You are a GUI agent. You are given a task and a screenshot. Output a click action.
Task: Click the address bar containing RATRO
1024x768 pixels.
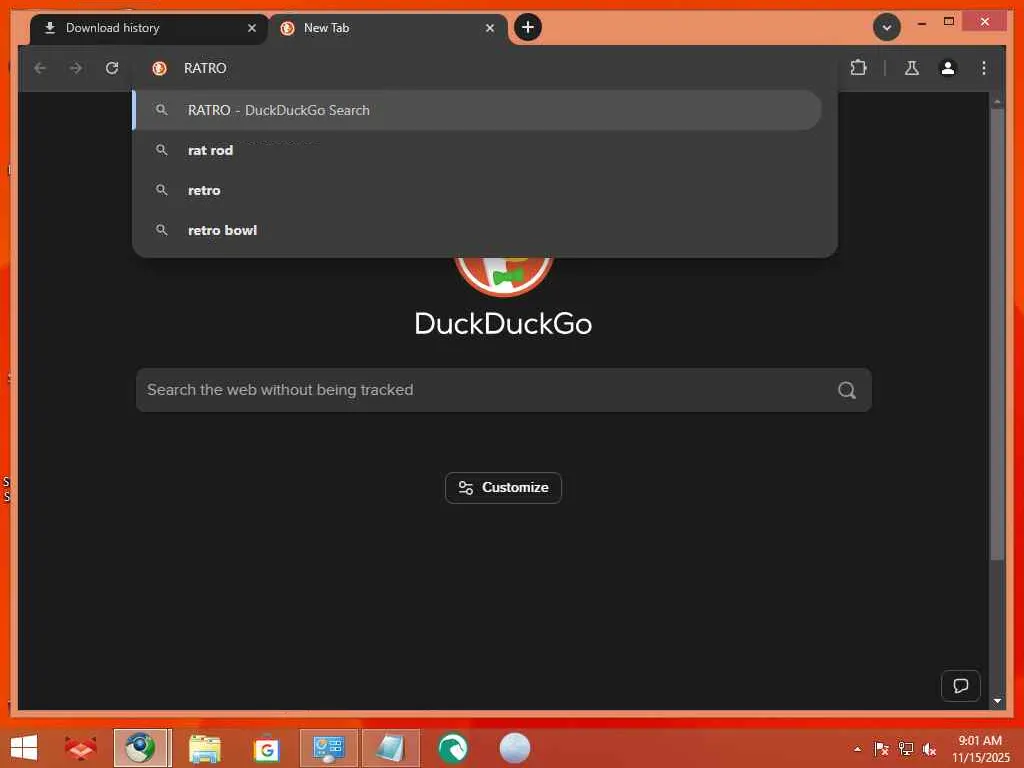pos(485,68)
